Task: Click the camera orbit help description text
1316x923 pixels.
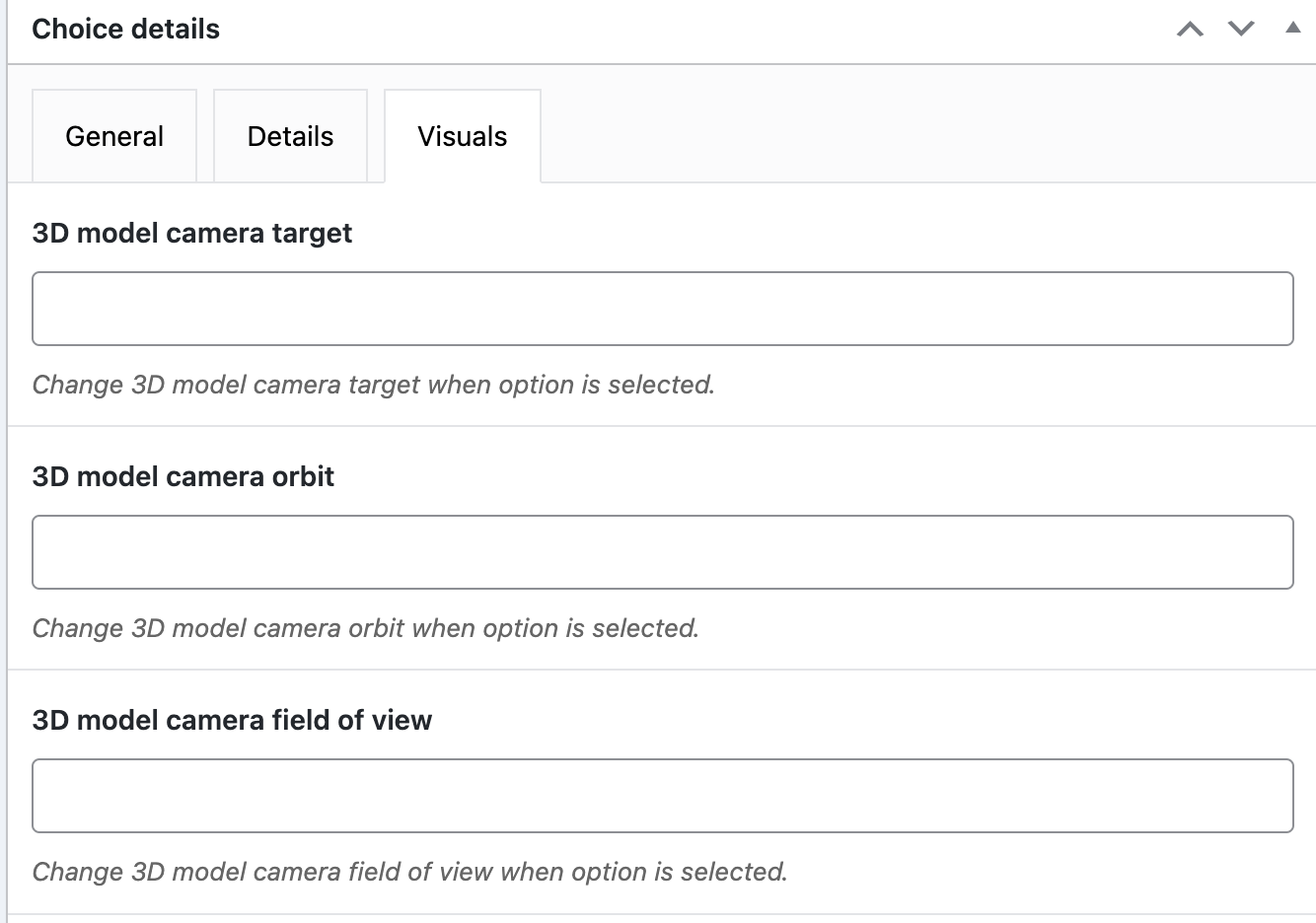Action: [x=365, y=628]
